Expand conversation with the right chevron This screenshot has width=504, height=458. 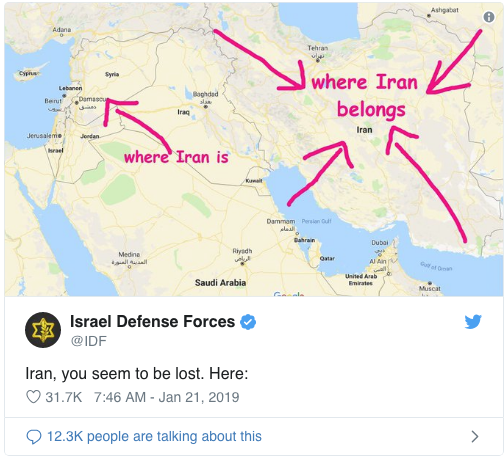point(475,436)
